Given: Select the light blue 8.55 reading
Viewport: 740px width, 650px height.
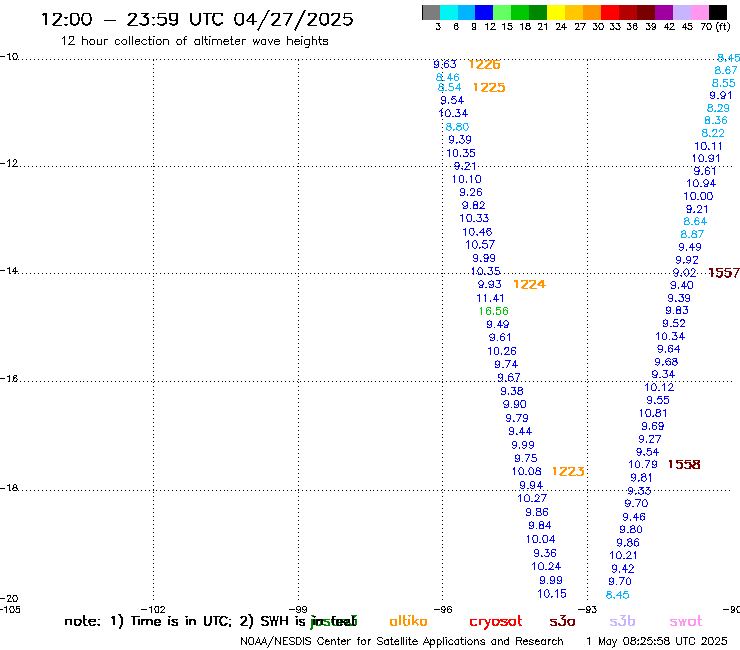Looking at the screenshot, I should (x=723, y=83).
